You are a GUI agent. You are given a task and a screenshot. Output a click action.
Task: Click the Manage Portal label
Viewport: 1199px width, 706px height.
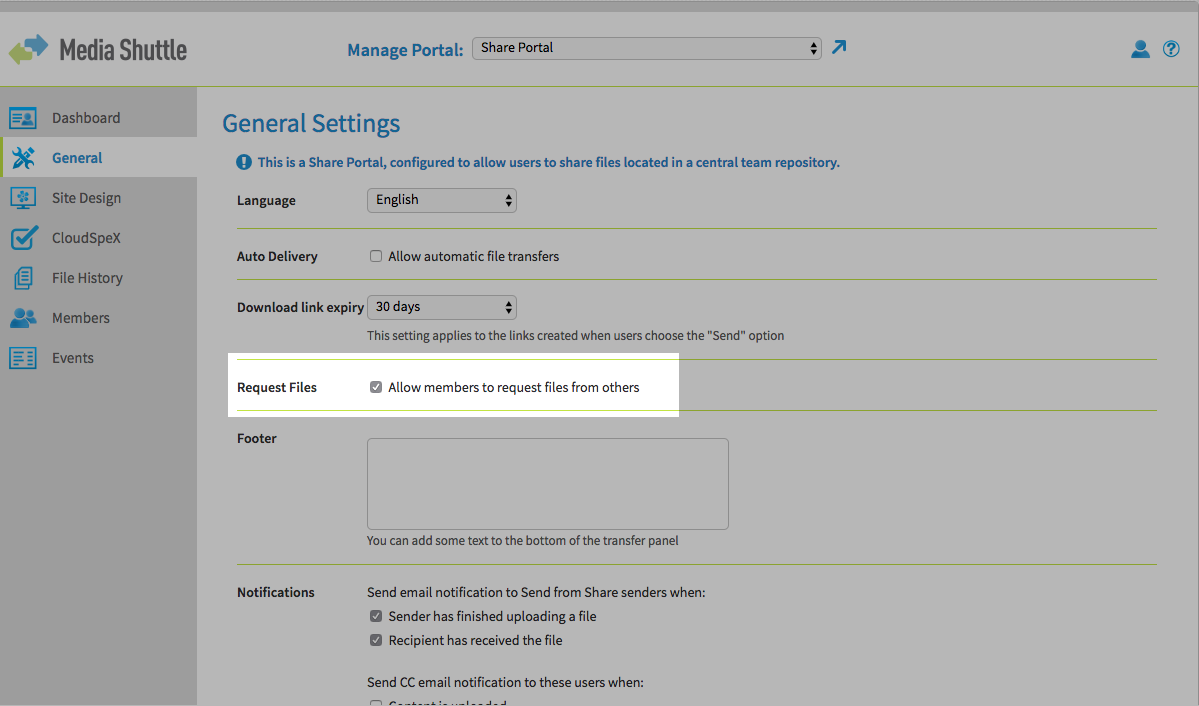[x=405, y=50]
